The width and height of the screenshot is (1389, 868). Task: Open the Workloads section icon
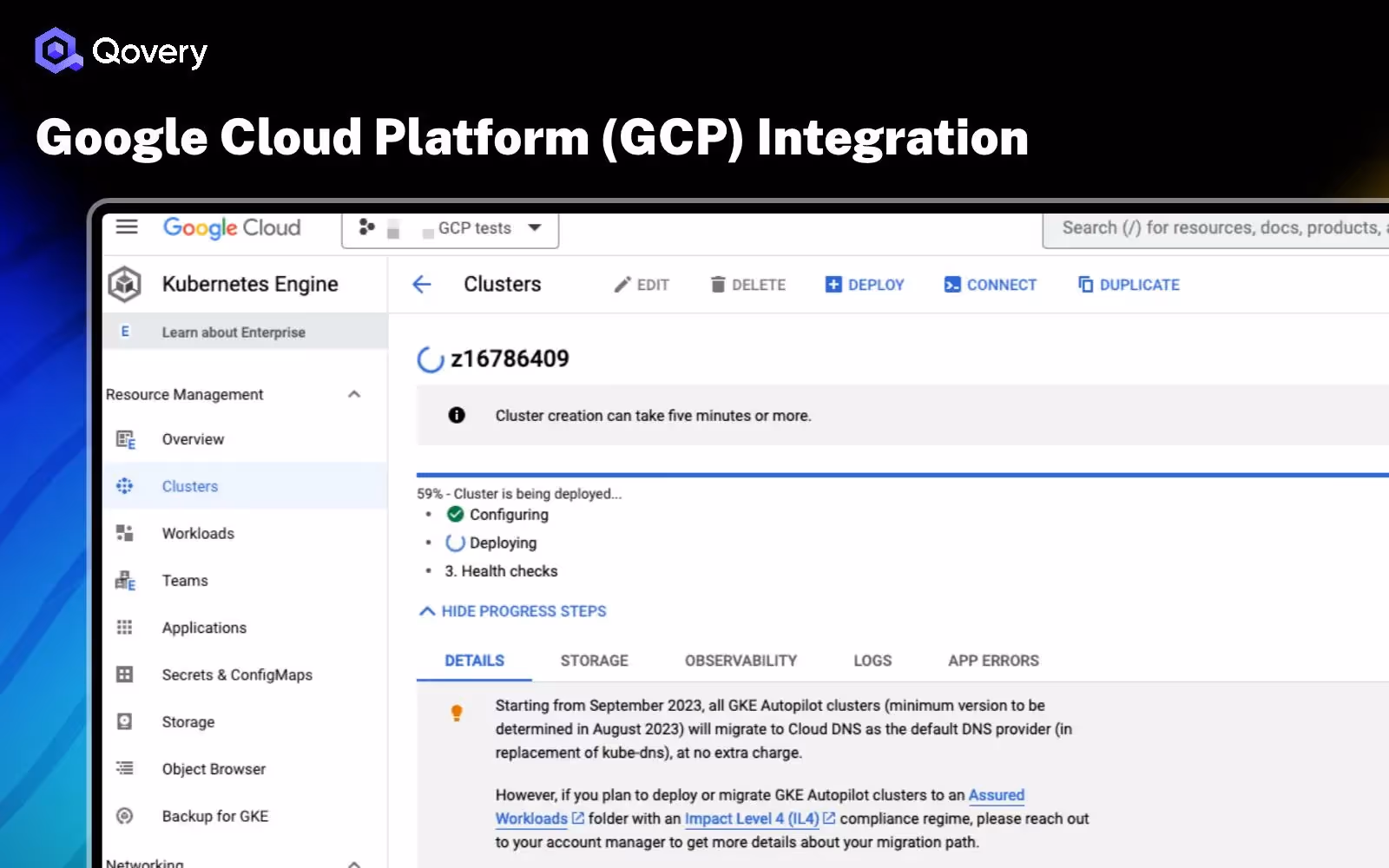(124, 533)
